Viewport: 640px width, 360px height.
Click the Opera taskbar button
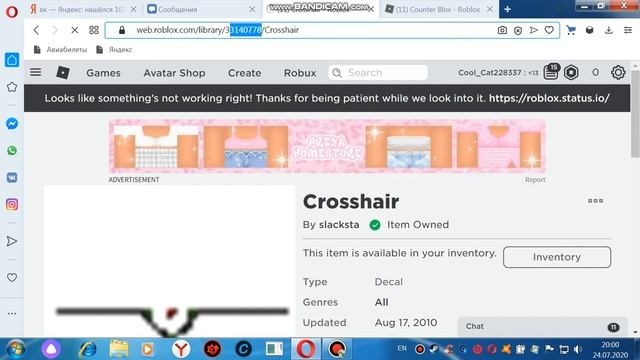306,349
